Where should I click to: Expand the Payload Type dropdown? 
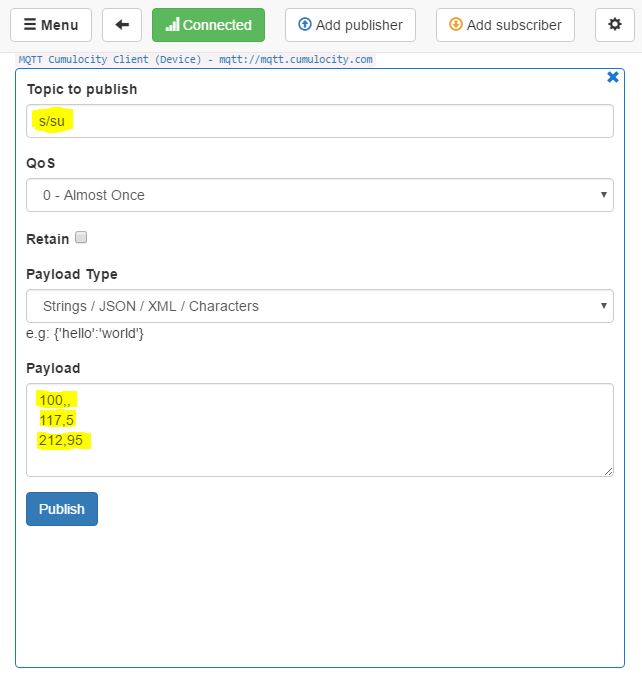(x=320, y=306)
